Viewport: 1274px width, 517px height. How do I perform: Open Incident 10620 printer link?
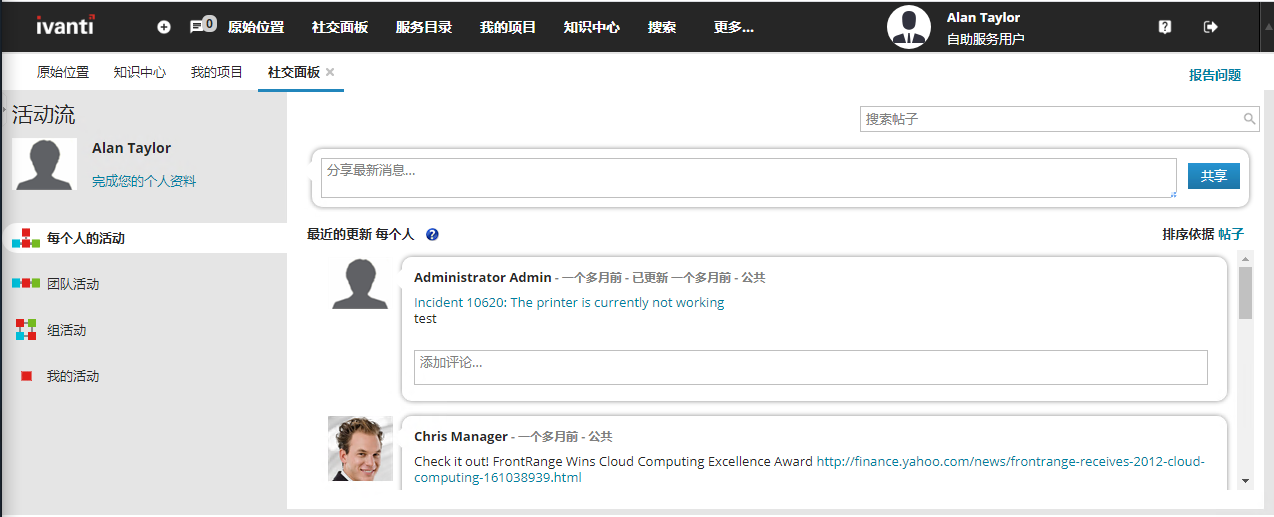(569, 302)
